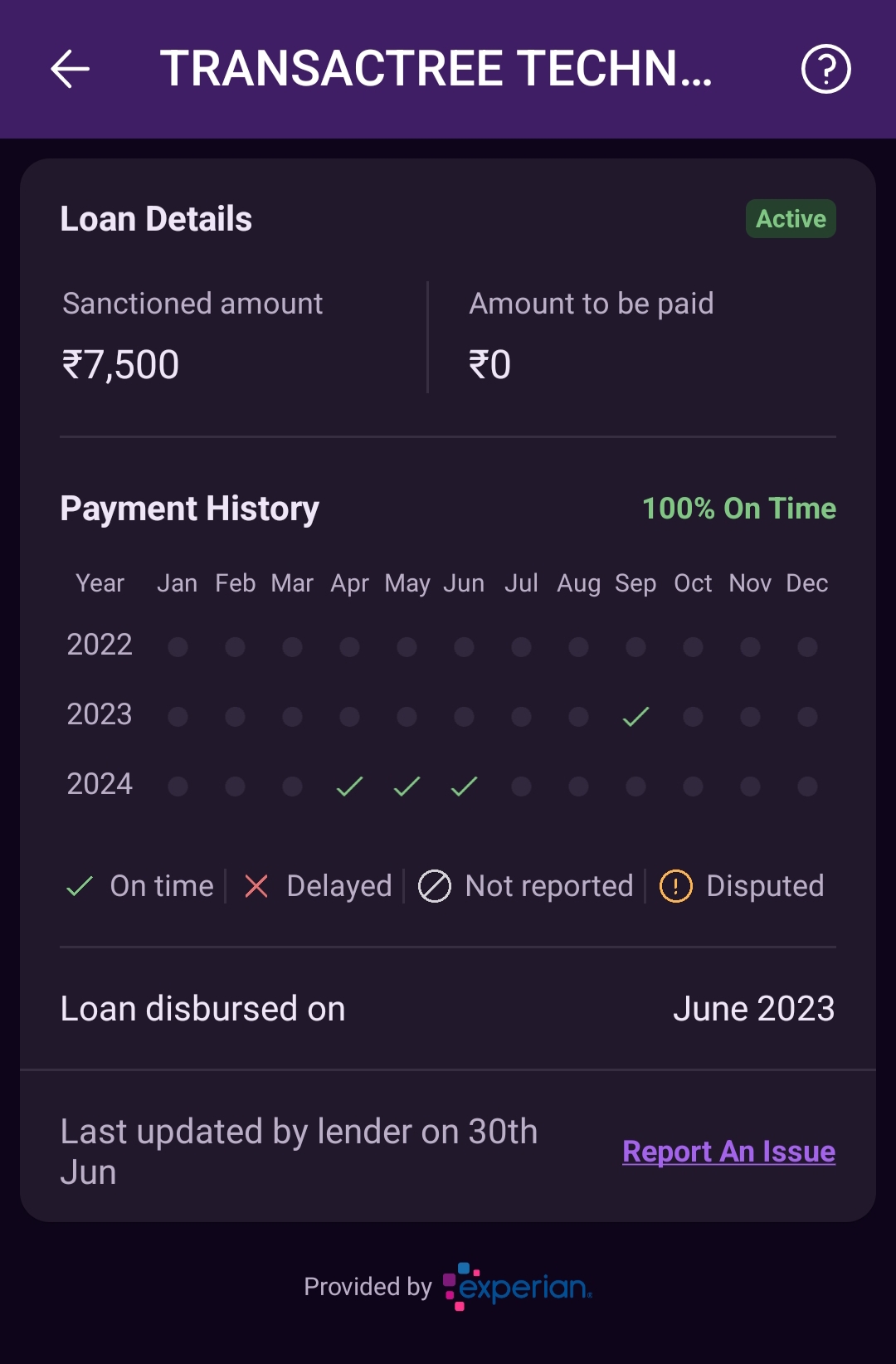Tap the TRANSACTREE TECHN... page title
The image size is (896, 1364).
pyautogui.click(x=436, y=69)
